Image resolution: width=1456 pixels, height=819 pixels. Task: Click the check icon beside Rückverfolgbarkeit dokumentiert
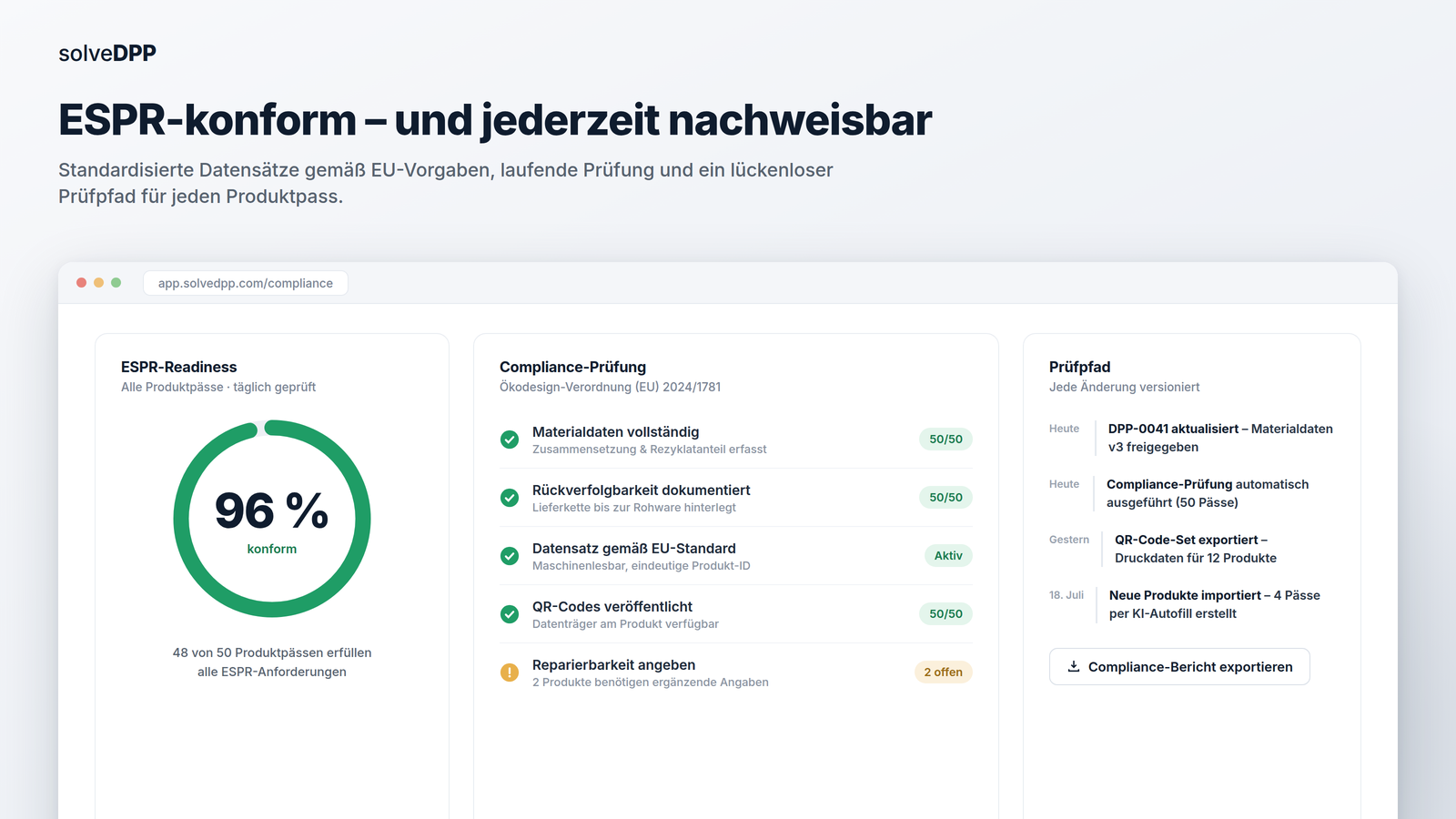(x=510, y=498)
